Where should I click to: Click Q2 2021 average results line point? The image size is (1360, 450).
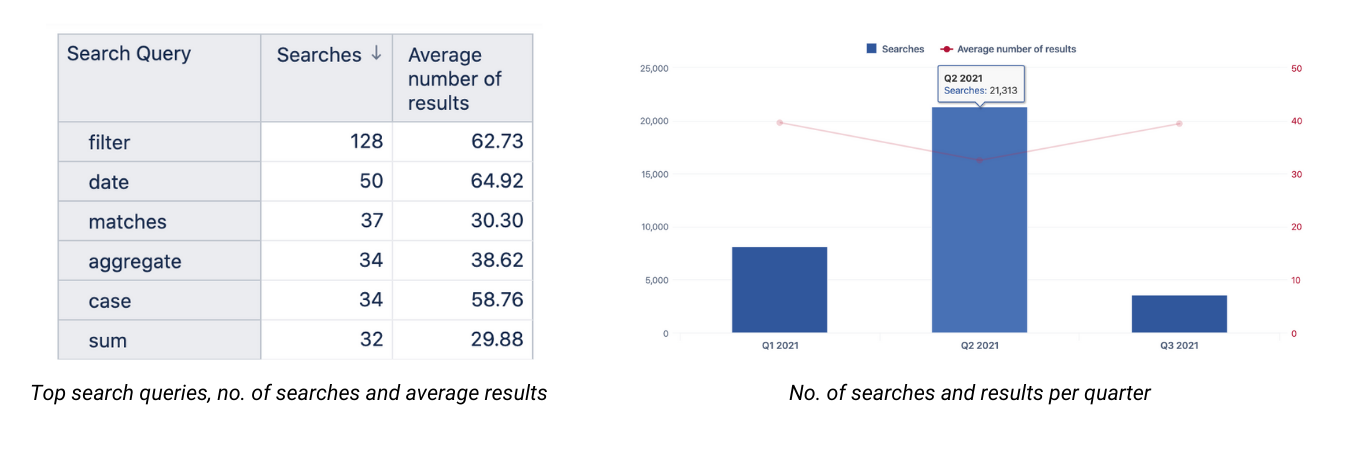click(x=979, y=160)
